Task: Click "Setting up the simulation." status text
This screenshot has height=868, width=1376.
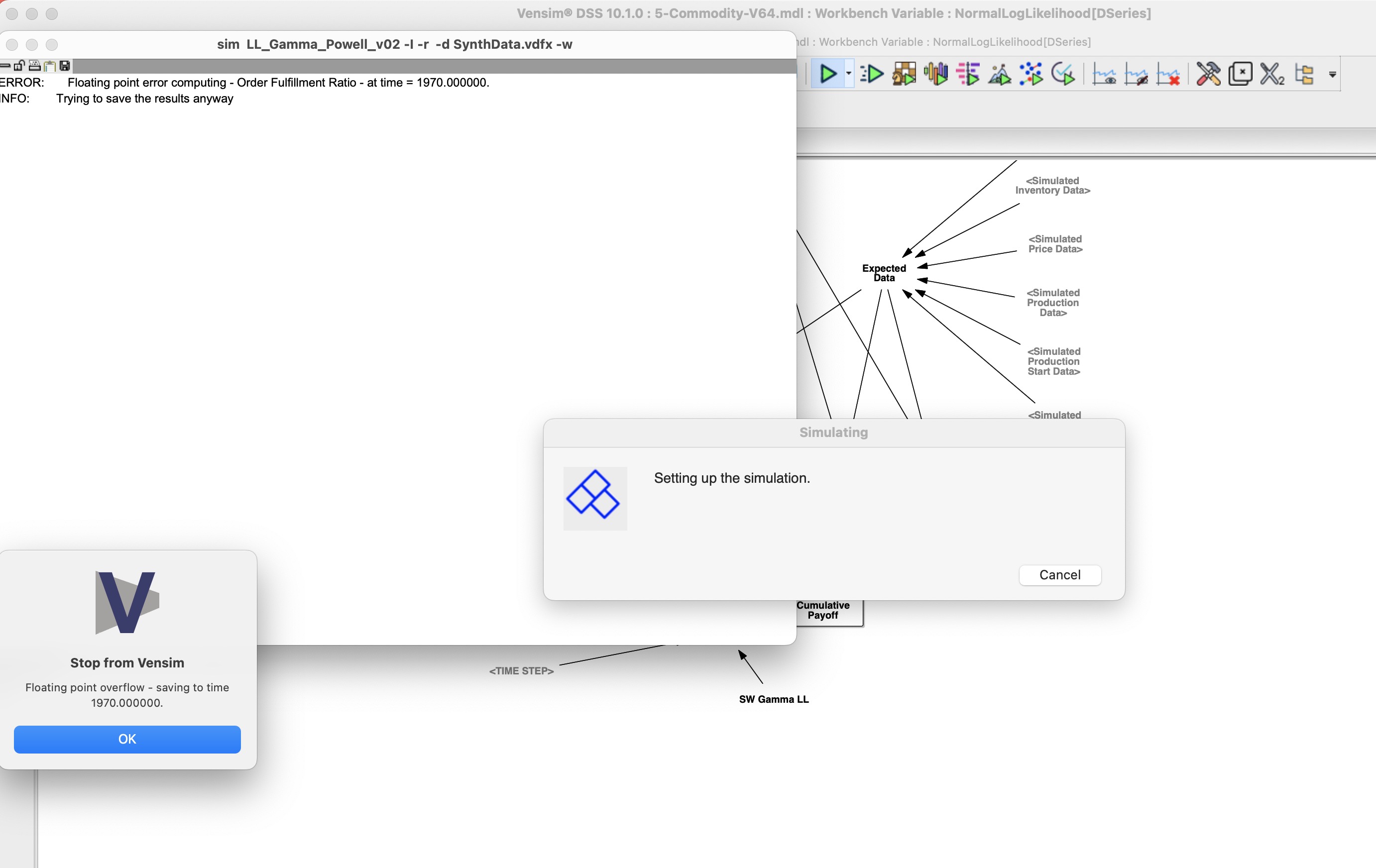Action: tap(732, 478)
